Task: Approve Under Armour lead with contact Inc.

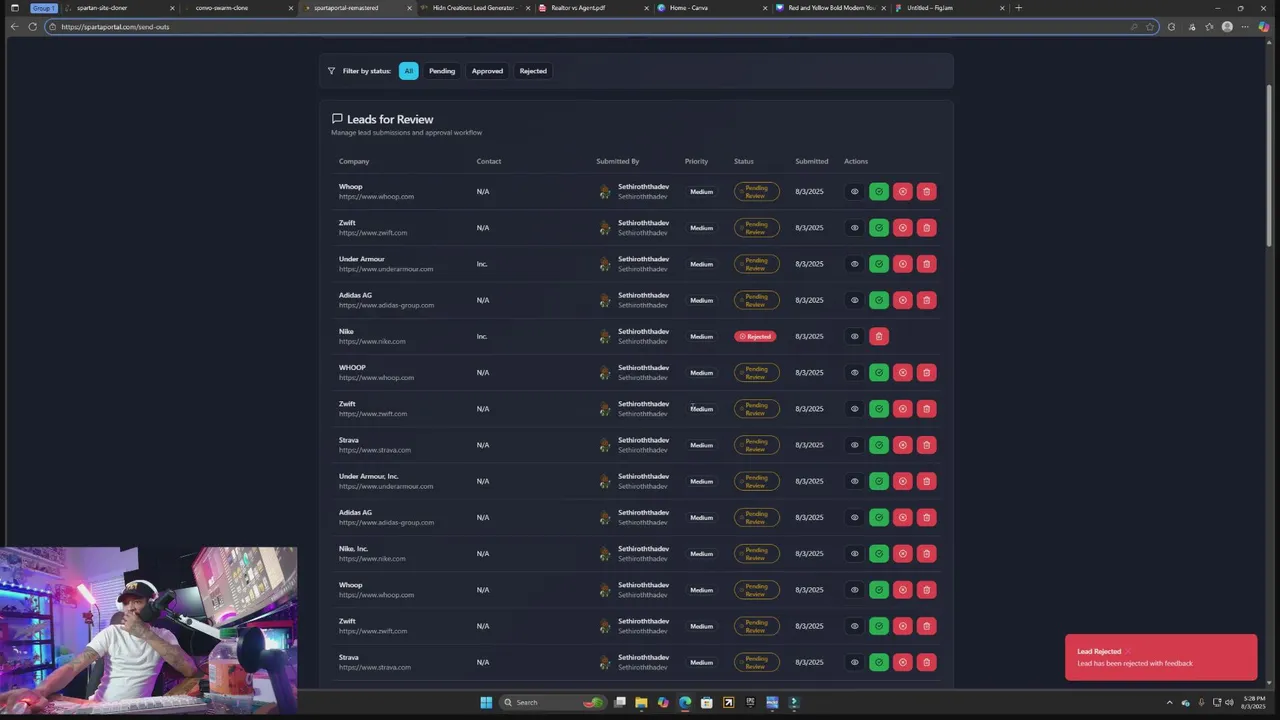Action: tap(878, 264)
